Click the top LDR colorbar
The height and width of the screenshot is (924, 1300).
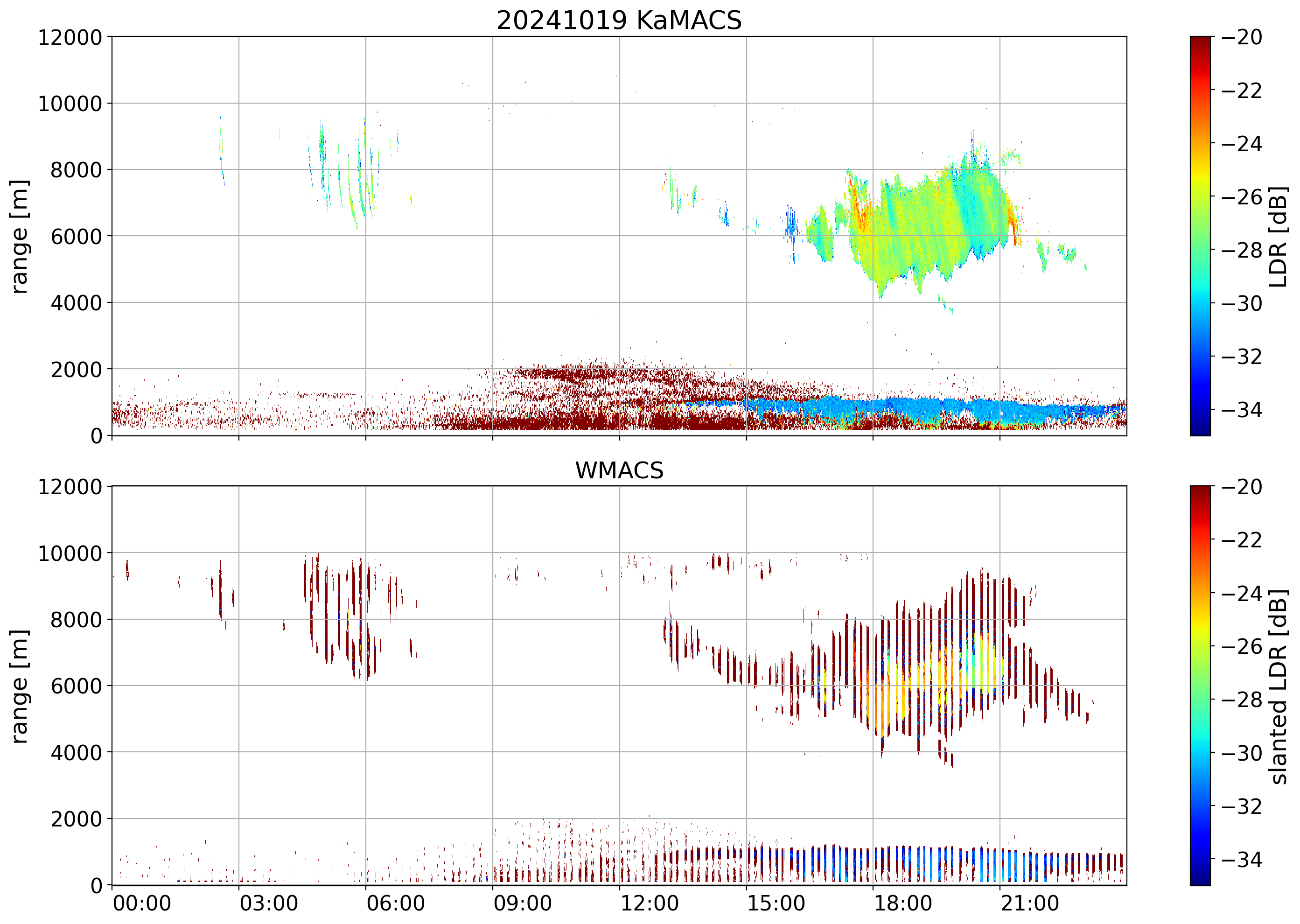1200,236
